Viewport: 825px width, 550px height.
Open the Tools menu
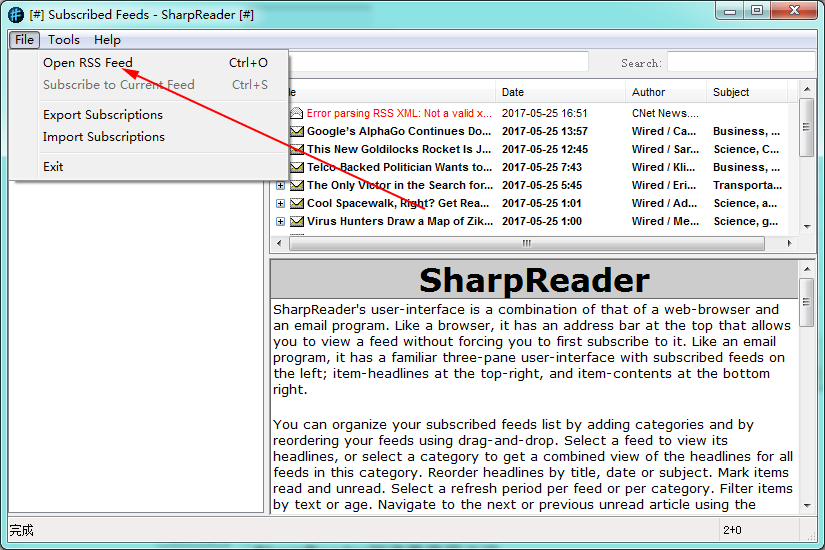64,40
